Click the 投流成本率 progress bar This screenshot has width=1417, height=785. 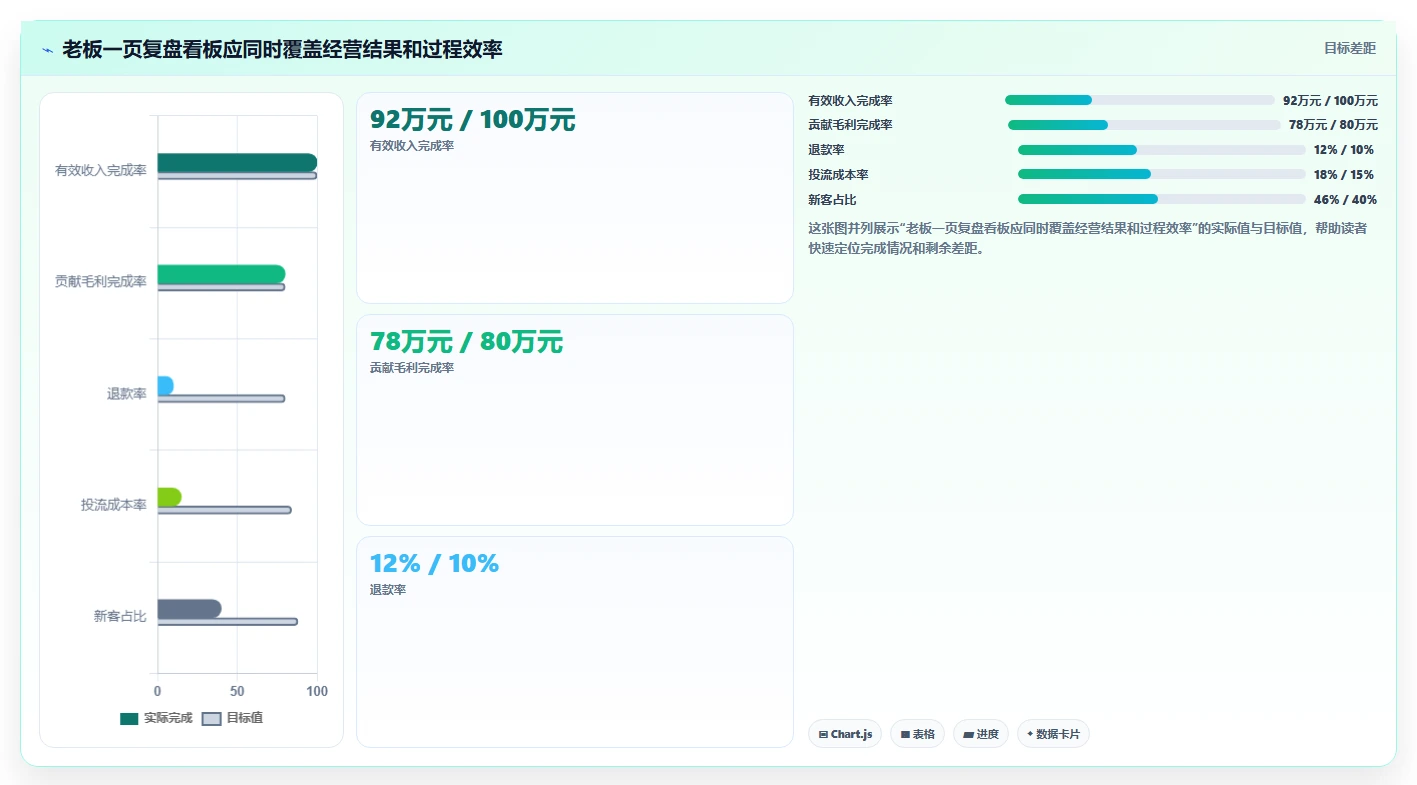tap(1162, 174)
